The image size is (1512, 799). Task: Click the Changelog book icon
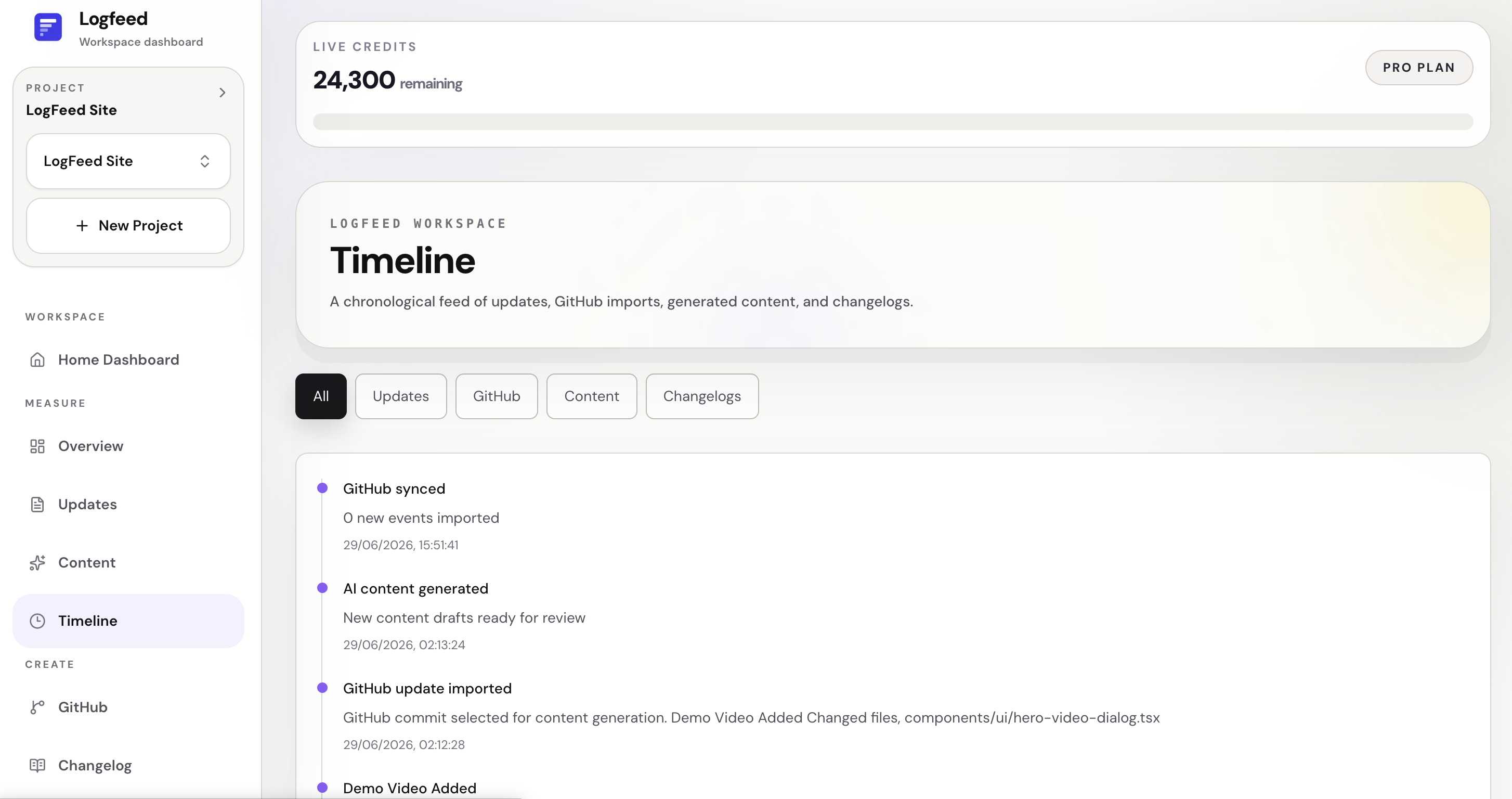37,766
